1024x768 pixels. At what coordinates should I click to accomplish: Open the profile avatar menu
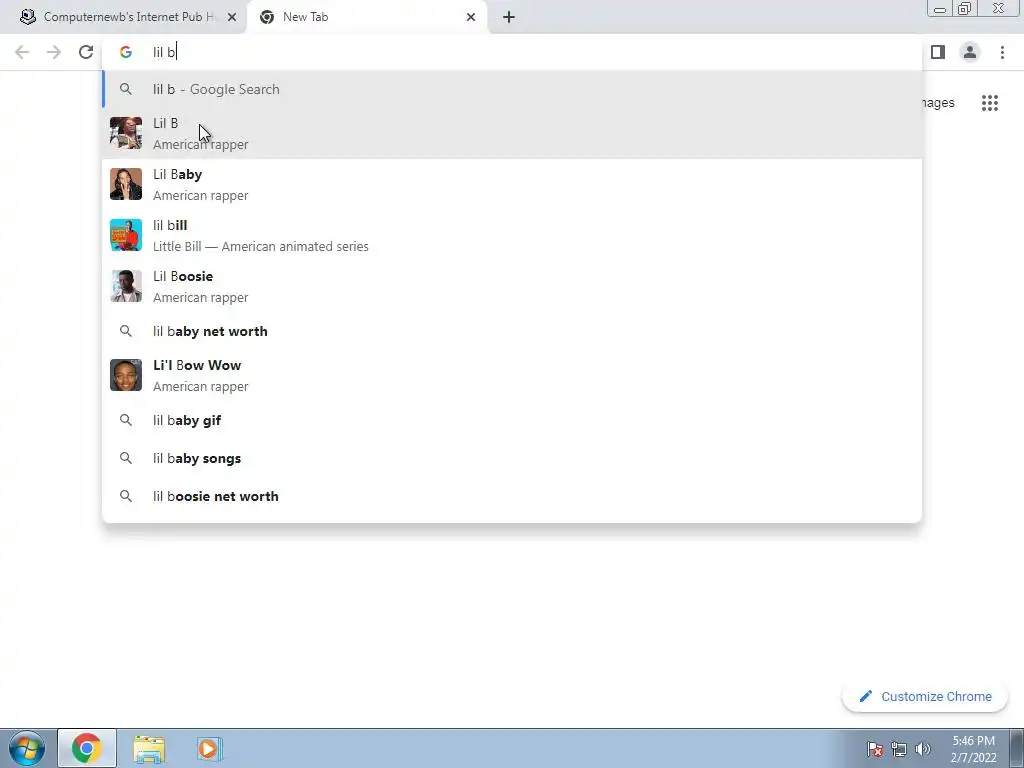click(970, 52)
